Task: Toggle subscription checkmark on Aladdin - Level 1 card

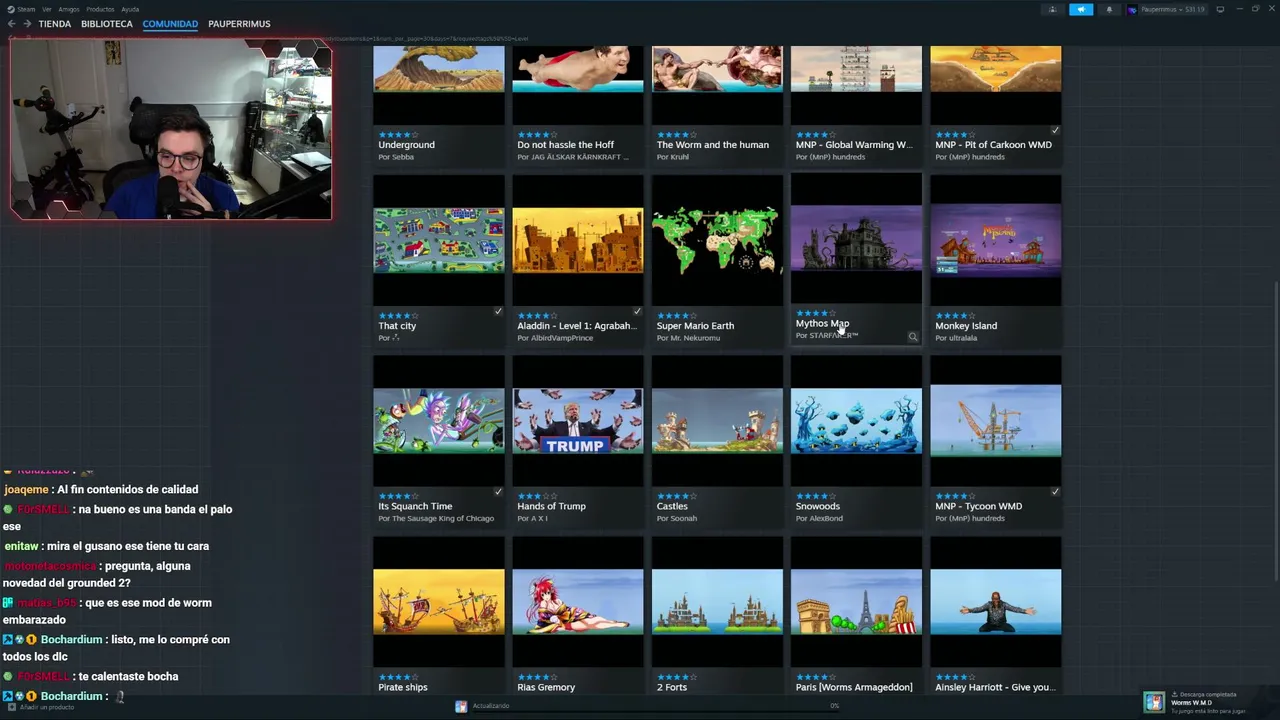Action: click(637, 311)
